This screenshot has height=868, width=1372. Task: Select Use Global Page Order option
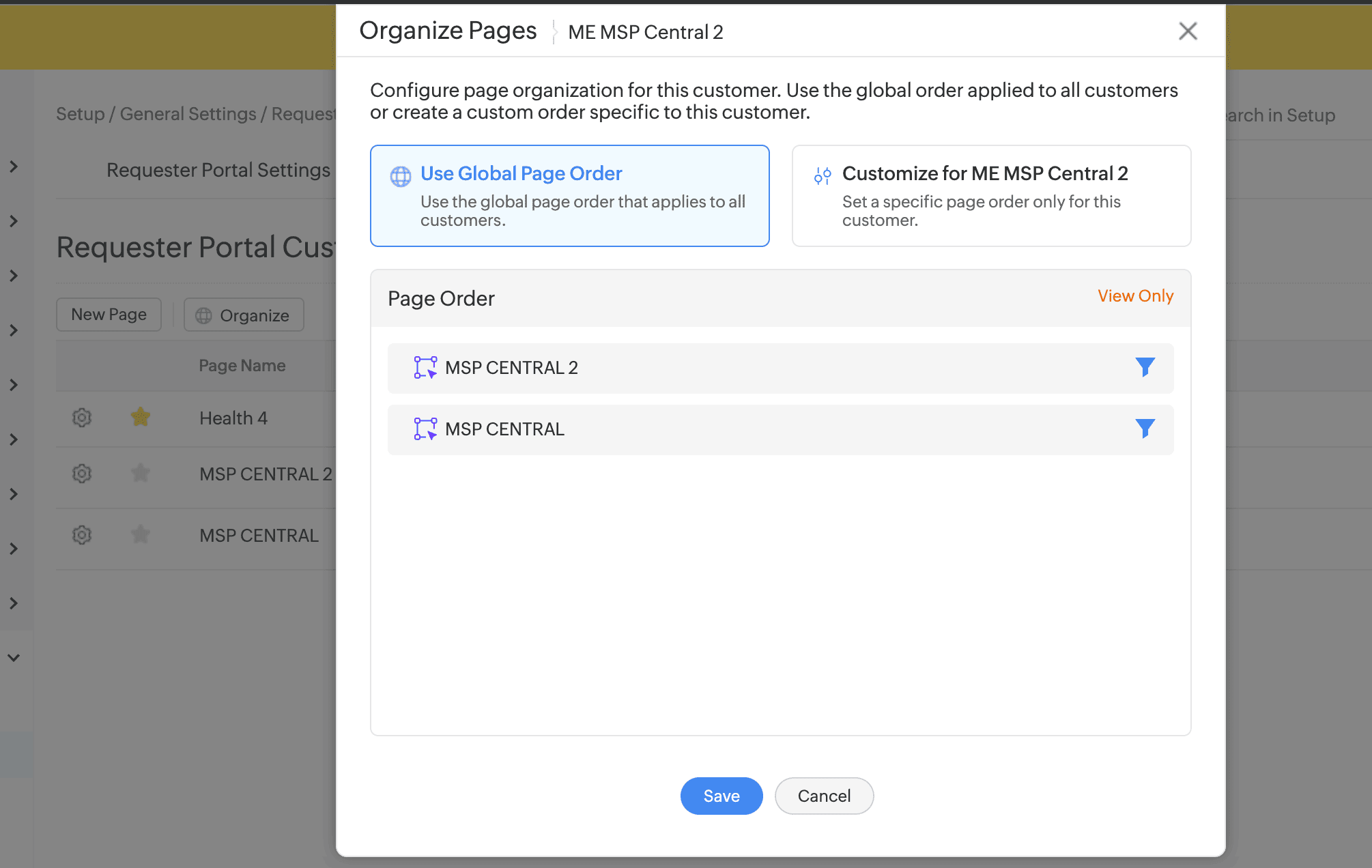point(569,196)
